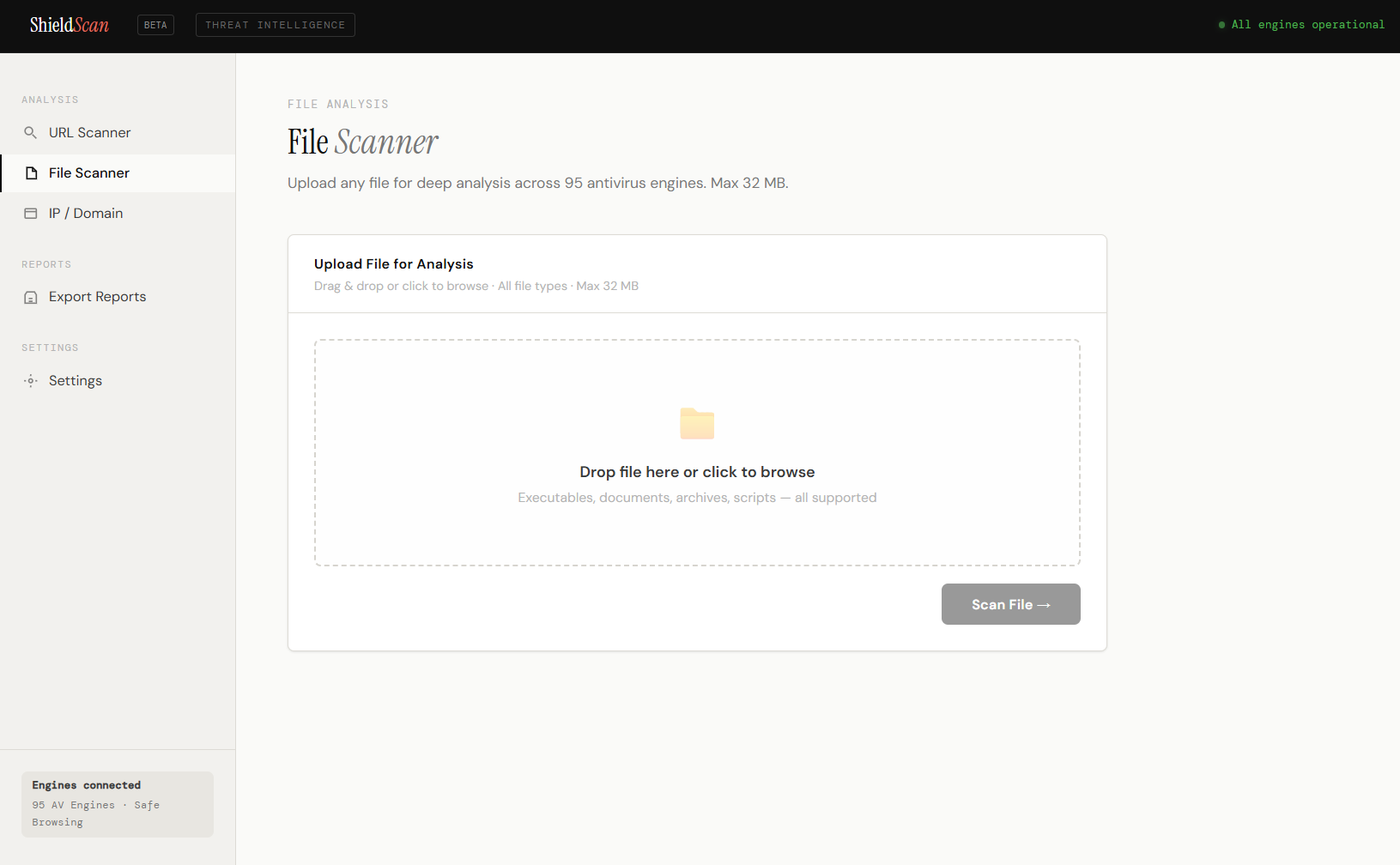Click the ShieldScan logo

[70, 25]
